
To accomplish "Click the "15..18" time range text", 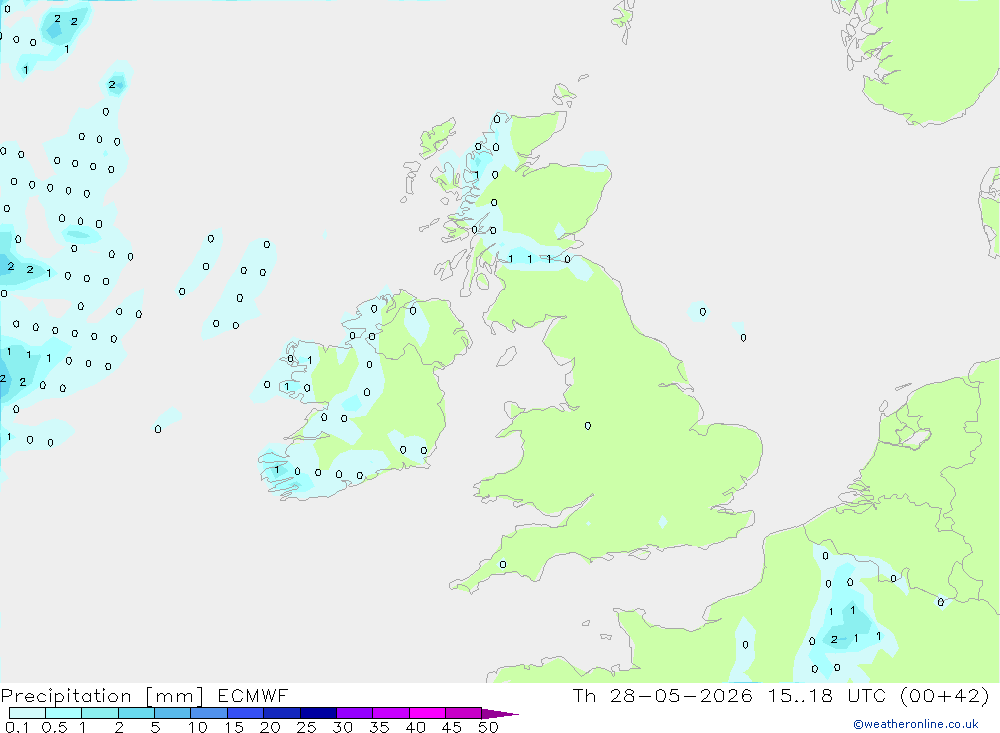I will (800, 695).
